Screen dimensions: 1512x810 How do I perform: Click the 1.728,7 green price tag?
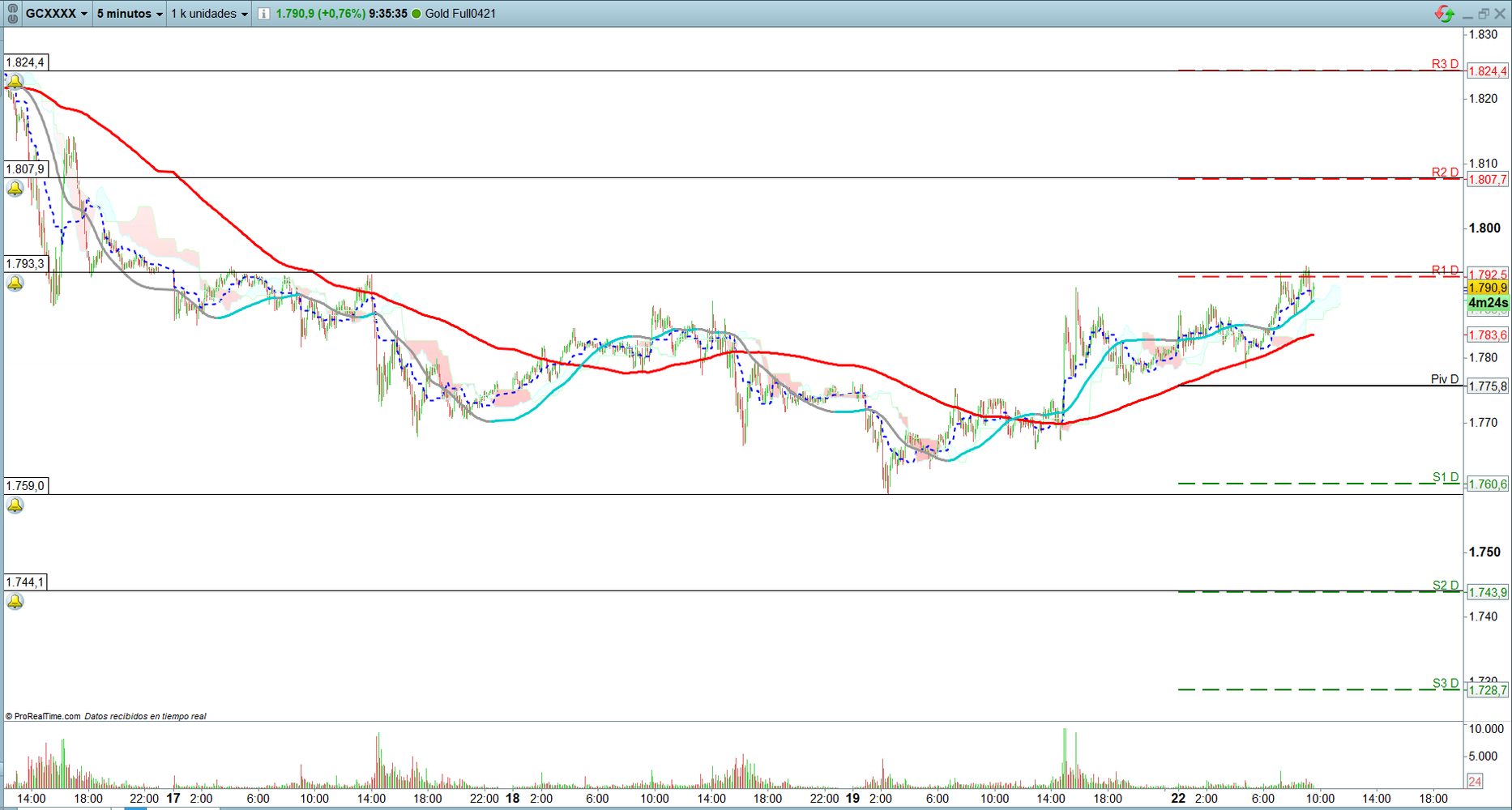tap(1488, 690)
